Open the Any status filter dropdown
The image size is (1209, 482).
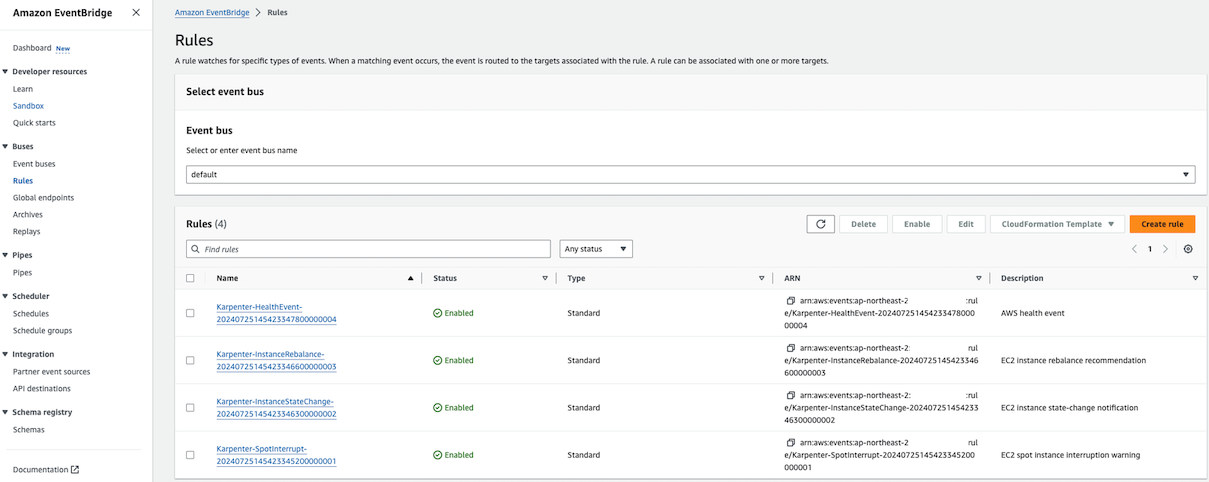596,249
